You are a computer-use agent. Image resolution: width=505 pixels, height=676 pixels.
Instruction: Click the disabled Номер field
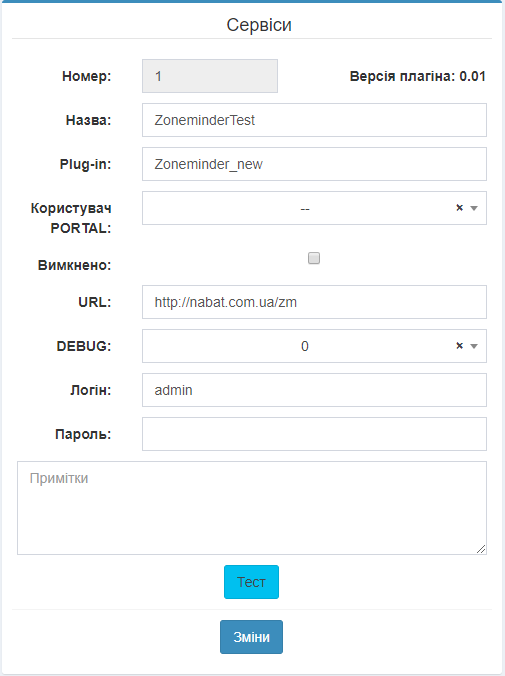pos(210,76)
